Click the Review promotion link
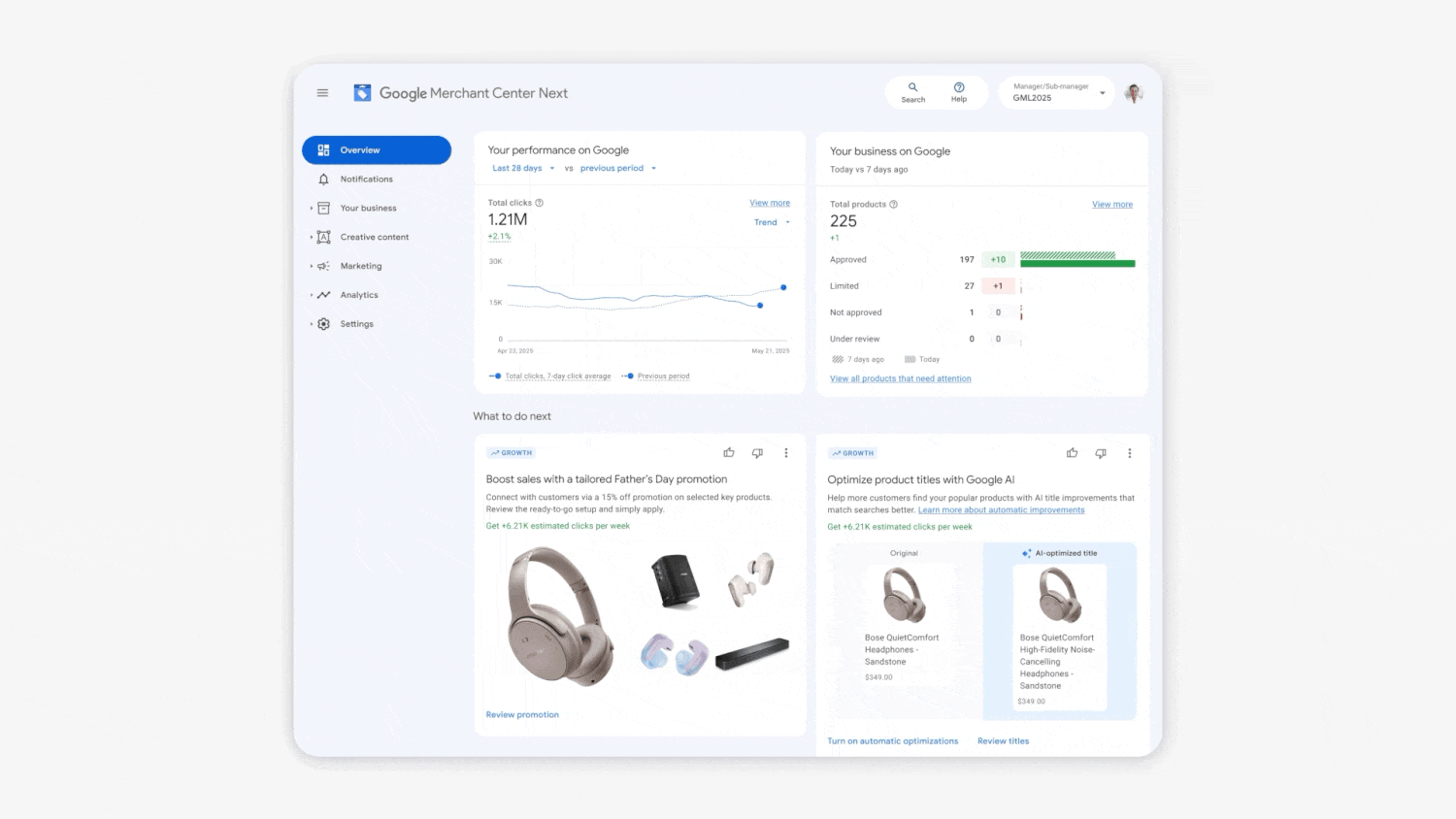The height and width of the screenshot is (819, 1456). pos(522,714)
